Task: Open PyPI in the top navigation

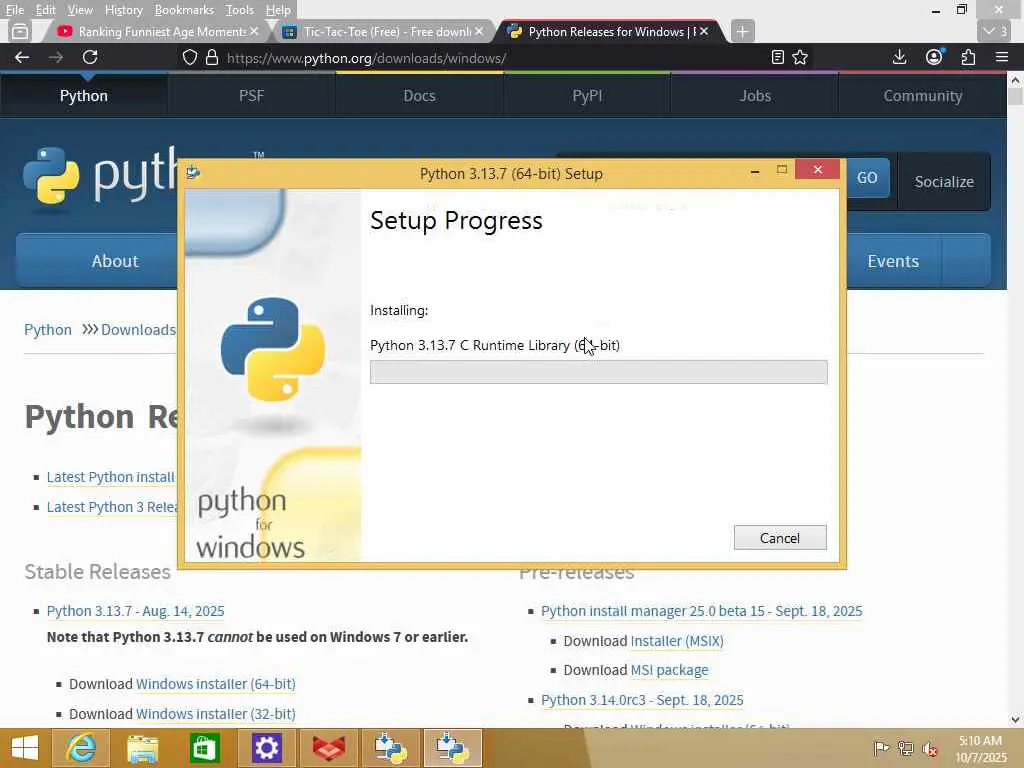Action: tap(587, 96)
